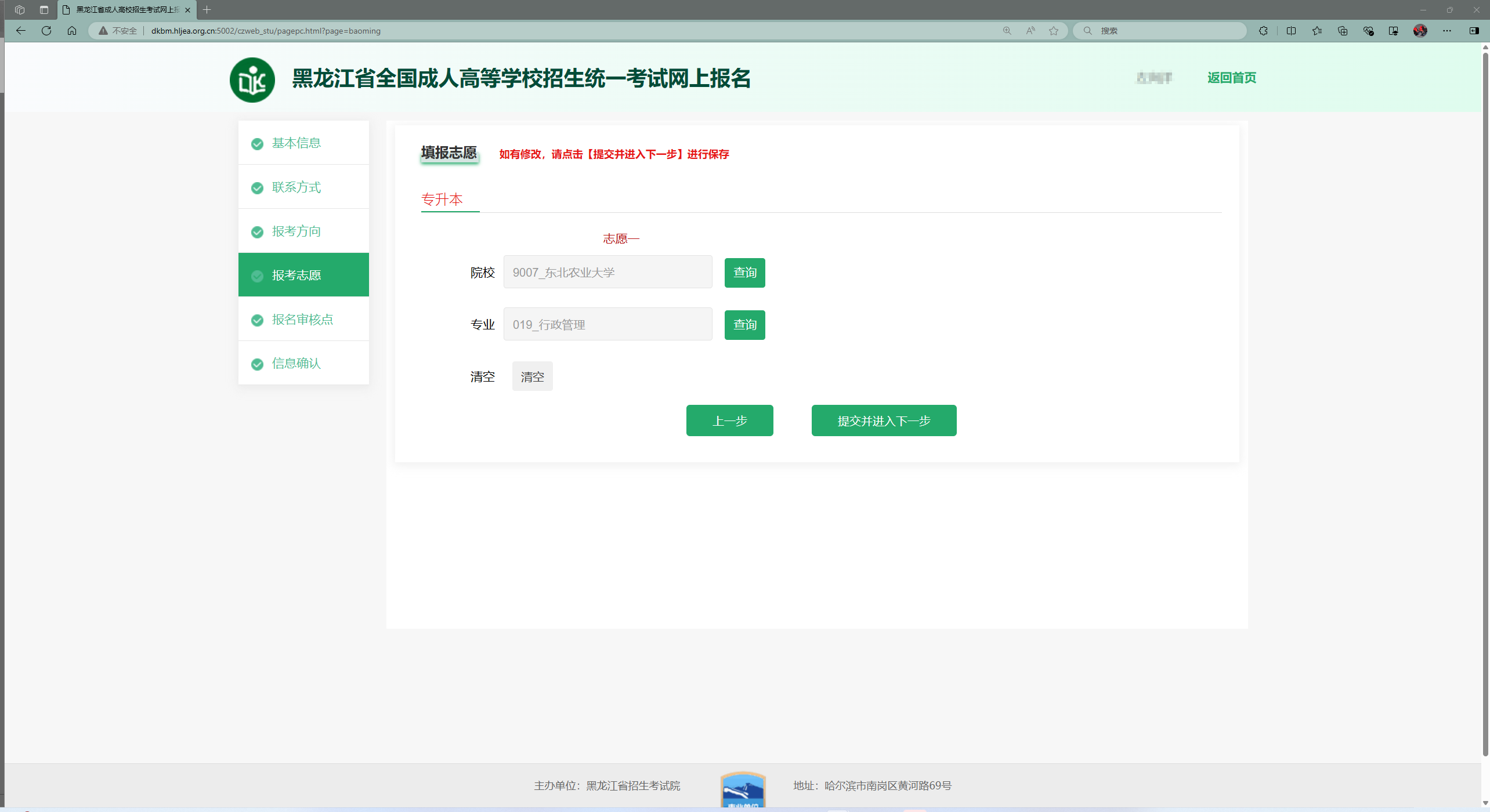
Task: Click 查询 button next to 院校 field
Action: [x=744, y=273]
